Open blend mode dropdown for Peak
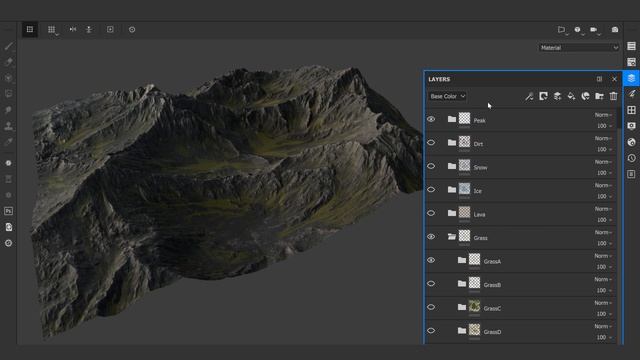The width and height of the screenshot is (640, 360). point(603,115)
